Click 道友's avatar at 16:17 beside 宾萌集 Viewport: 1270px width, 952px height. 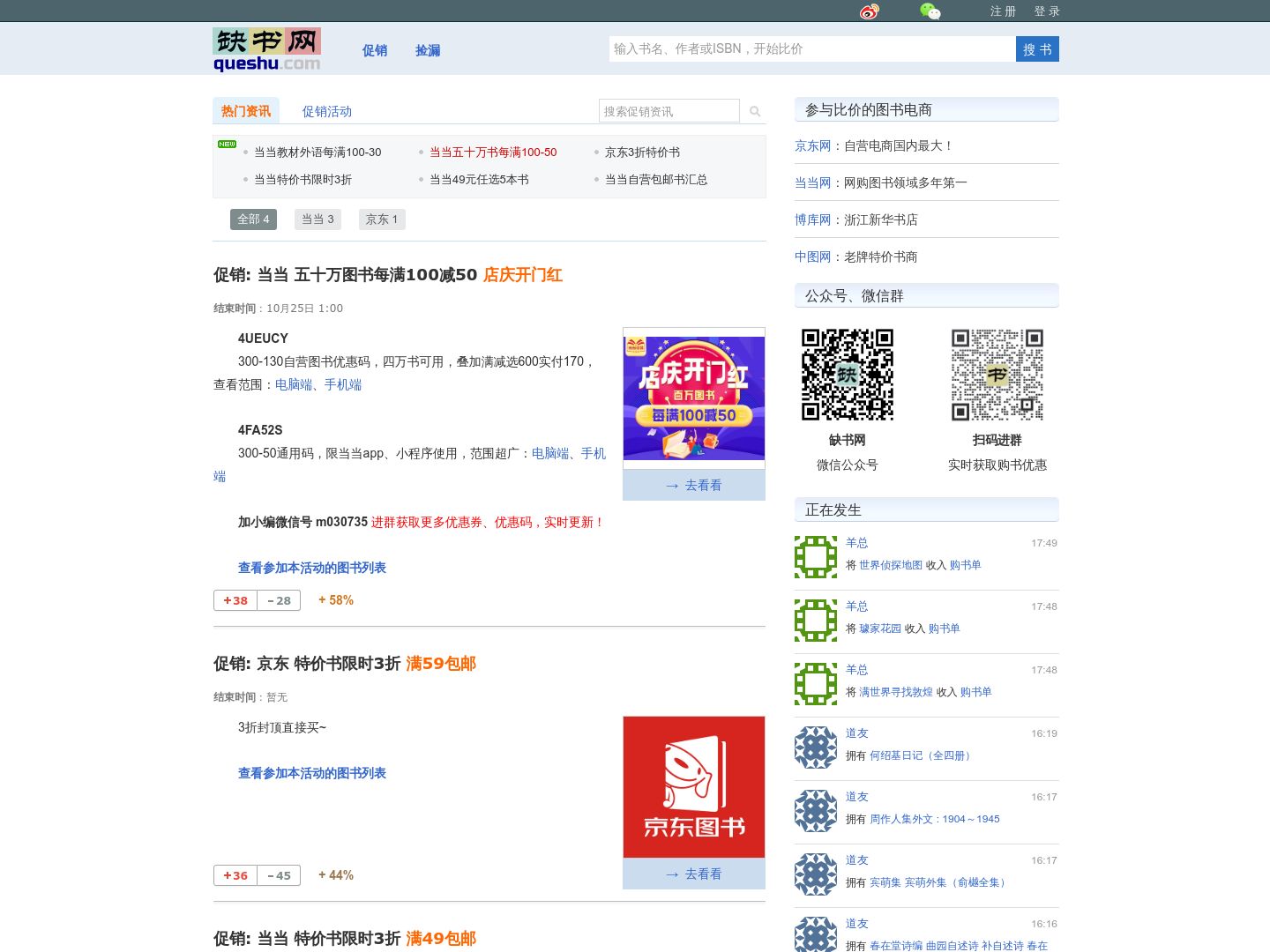[816, 874]
